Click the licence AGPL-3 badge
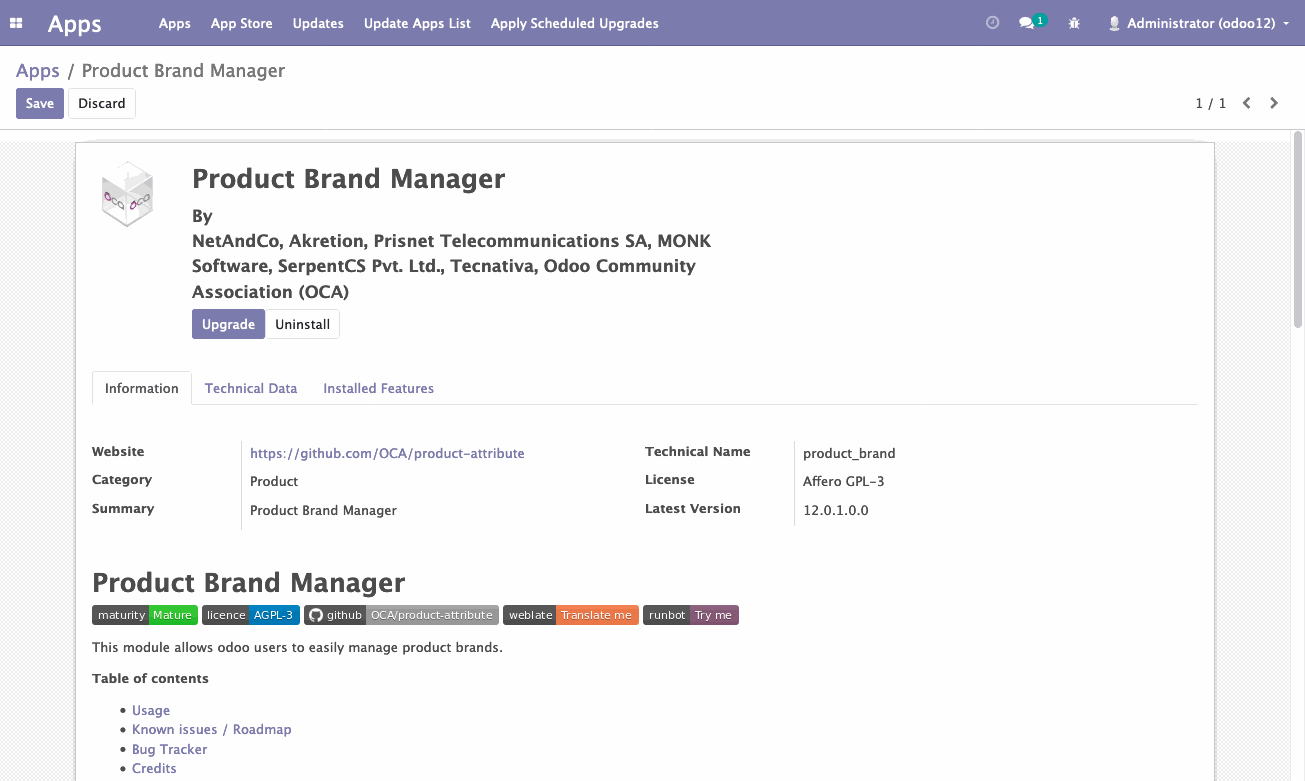The image size is (1305, 781). click(251, 615)
